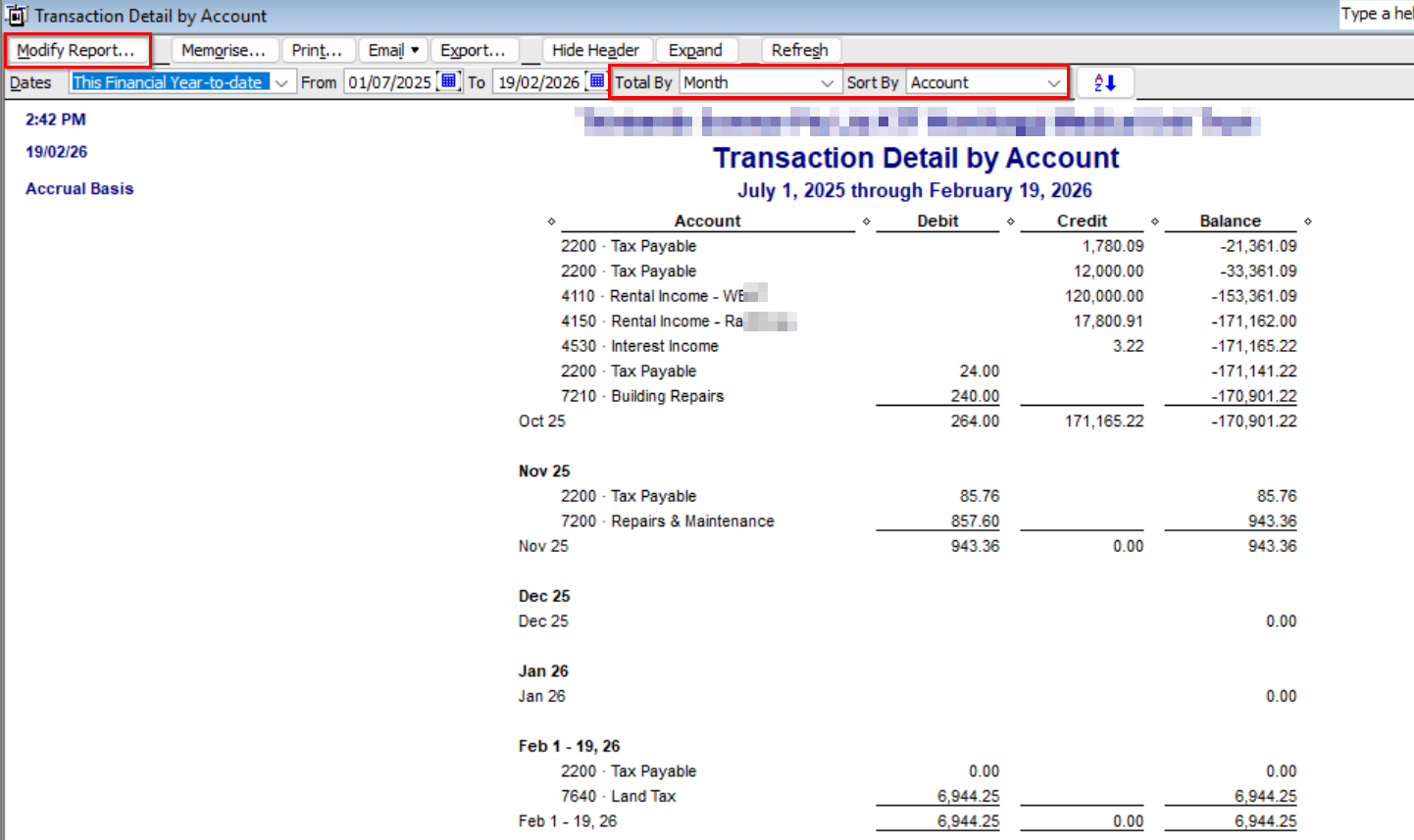
Task: Open the From date calendar picker
Action: click(448, 81)
